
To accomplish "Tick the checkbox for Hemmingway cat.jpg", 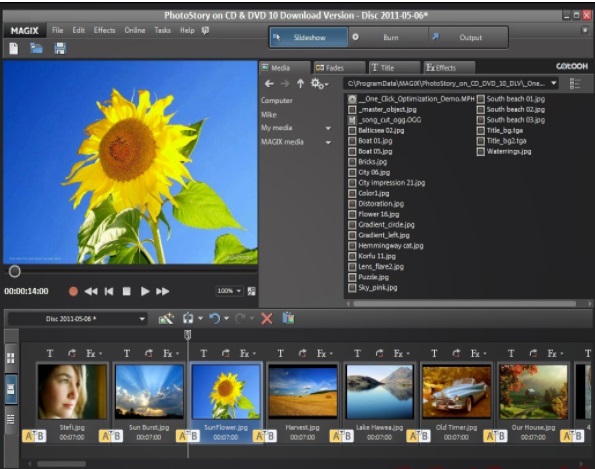I will coord(352,246).
